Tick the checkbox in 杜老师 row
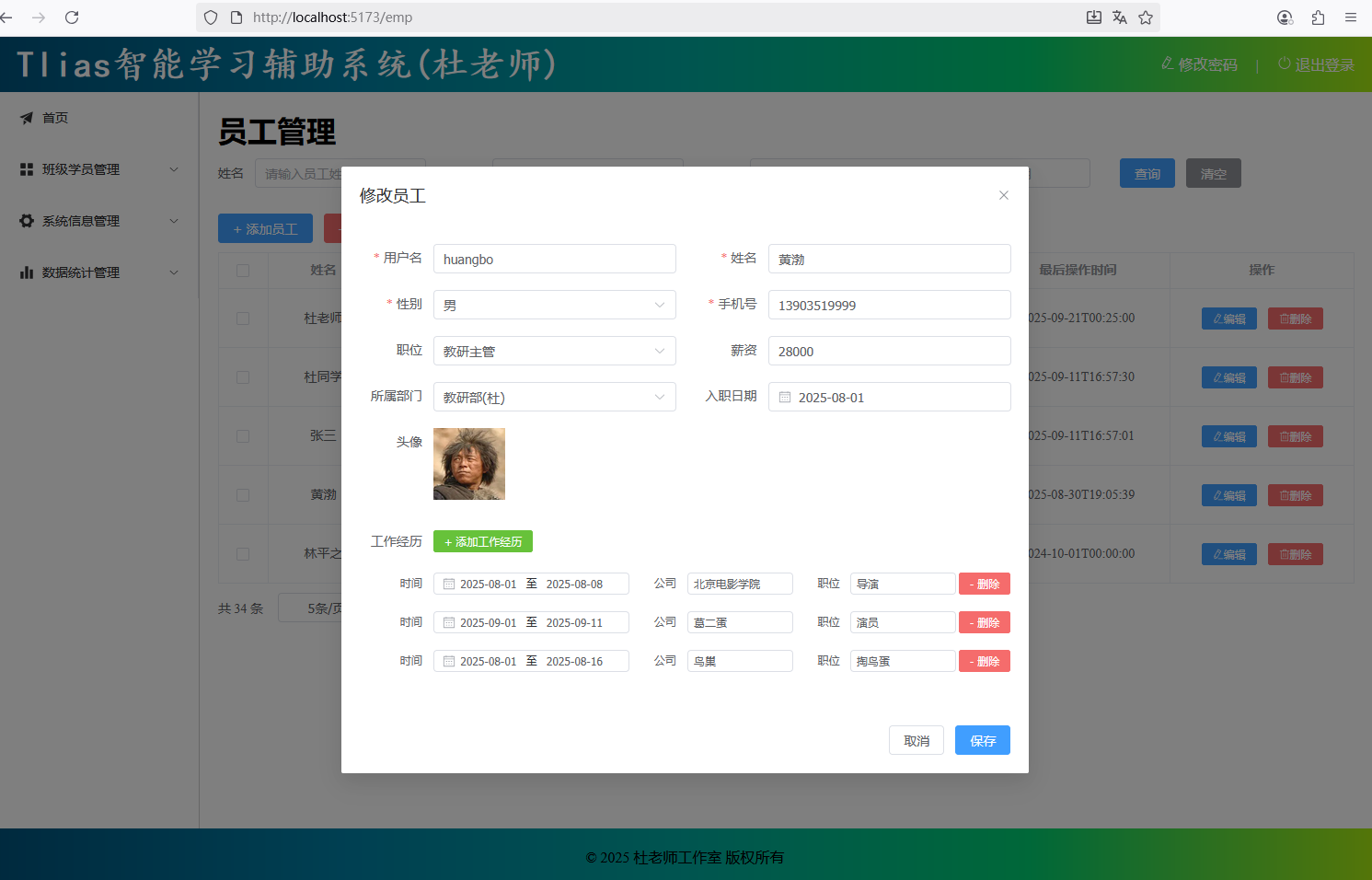Viewport: 1372px width, 880px height. [x=243, y=318]
